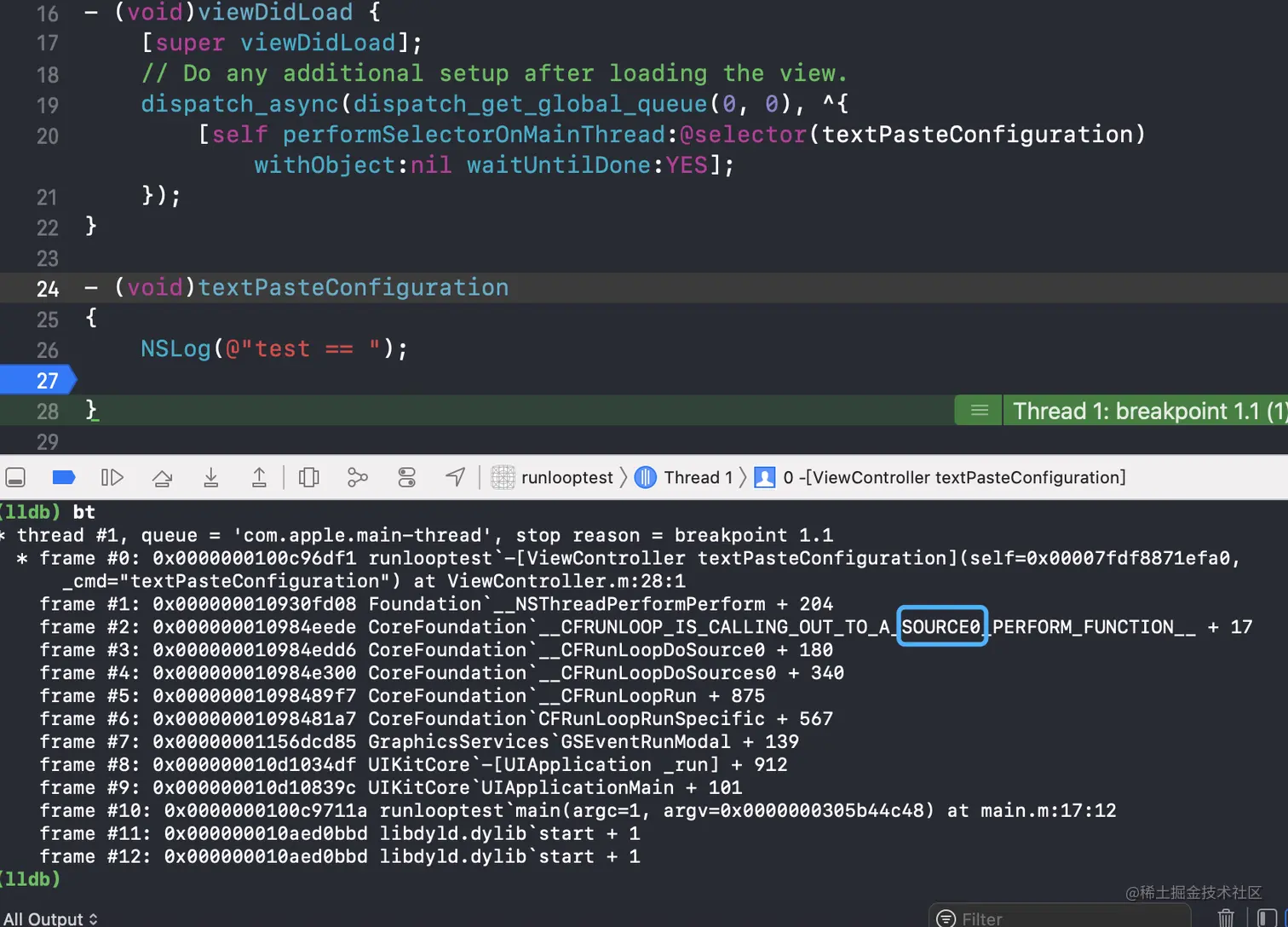Image resolution: width=1288 pixels, height=927 pixels.
Task: Click the "Do any additional setup" comment
Action: tap(494, 73)
